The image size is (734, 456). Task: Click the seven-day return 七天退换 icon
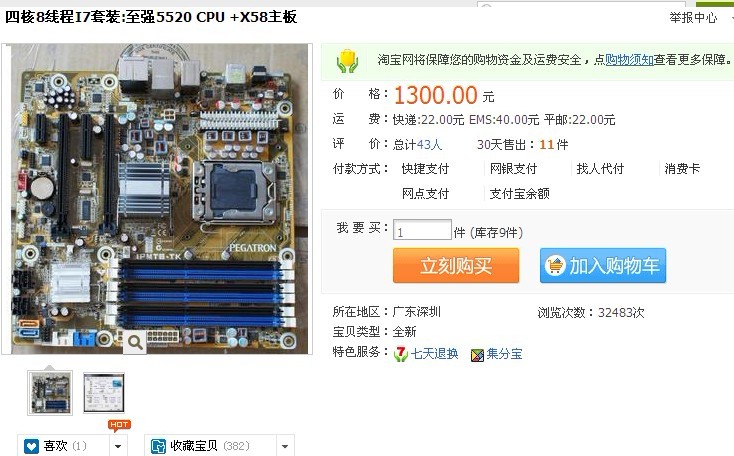click(x=401, y=354)
